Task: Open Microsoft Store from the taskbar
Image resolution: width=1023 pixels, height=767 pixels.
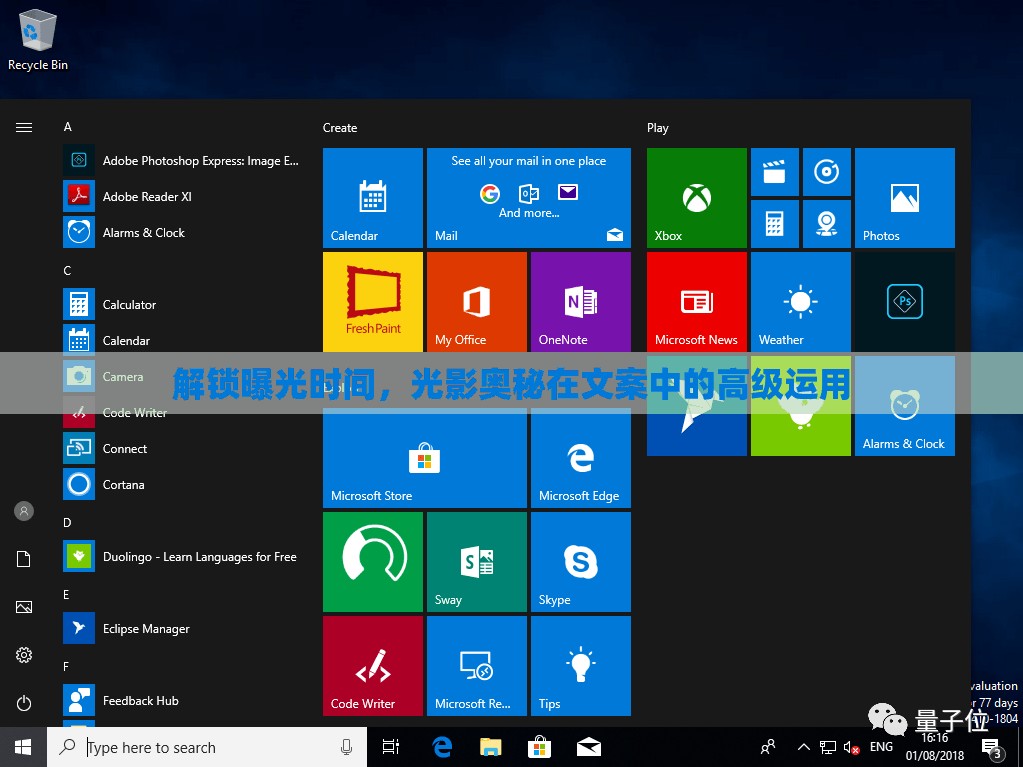Action: [540, 747]
